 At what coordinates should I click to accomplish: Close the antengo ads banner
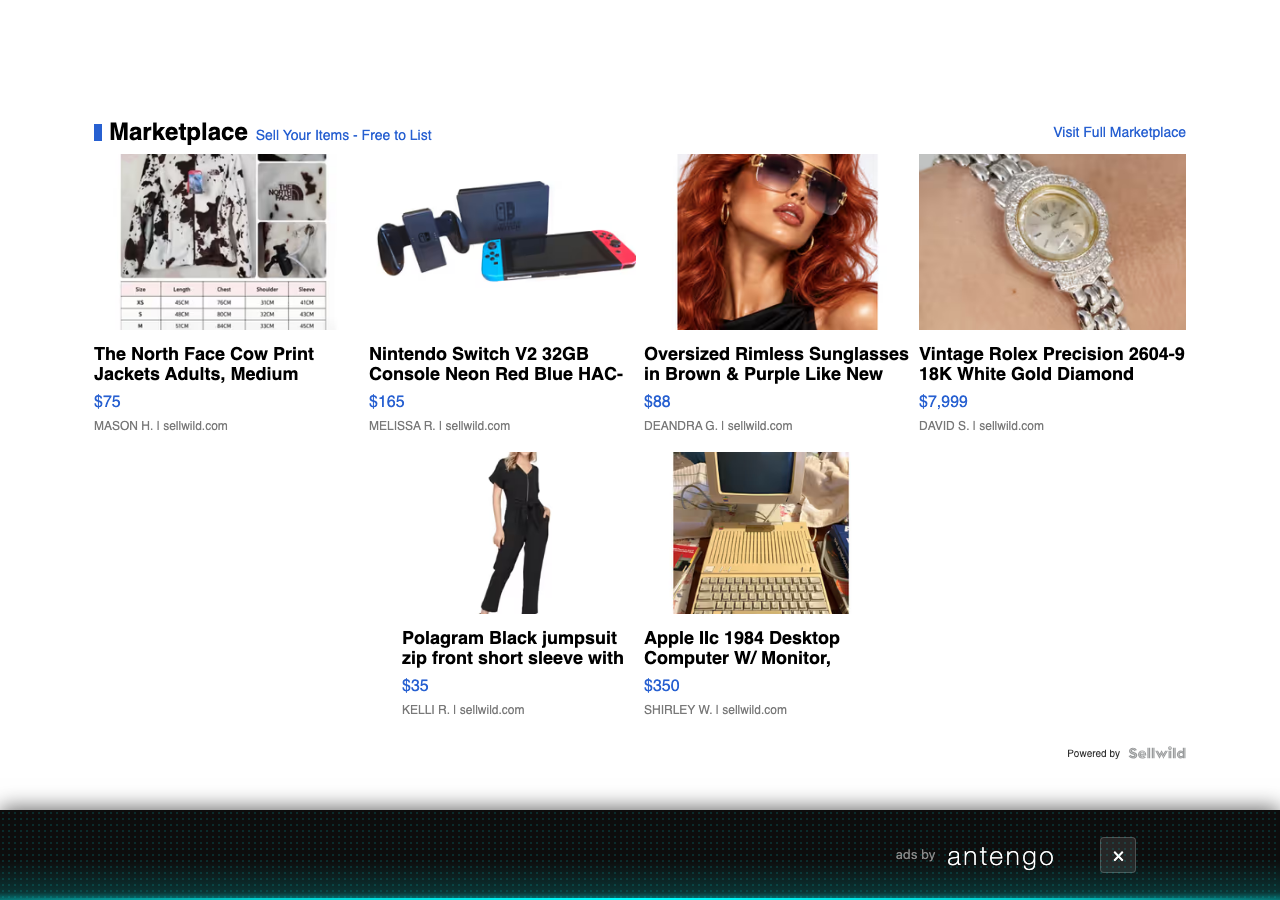1118,855
